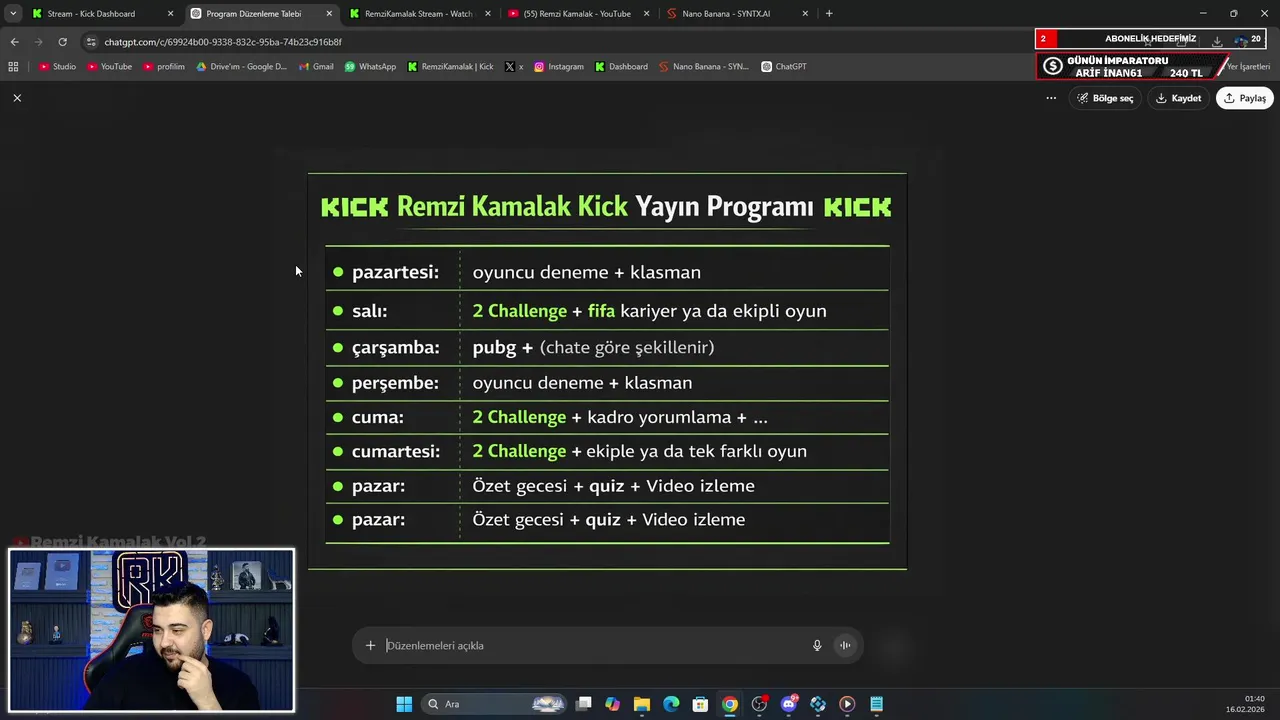
Task: Open Discord from the taskbar
Action: (789, 704)
